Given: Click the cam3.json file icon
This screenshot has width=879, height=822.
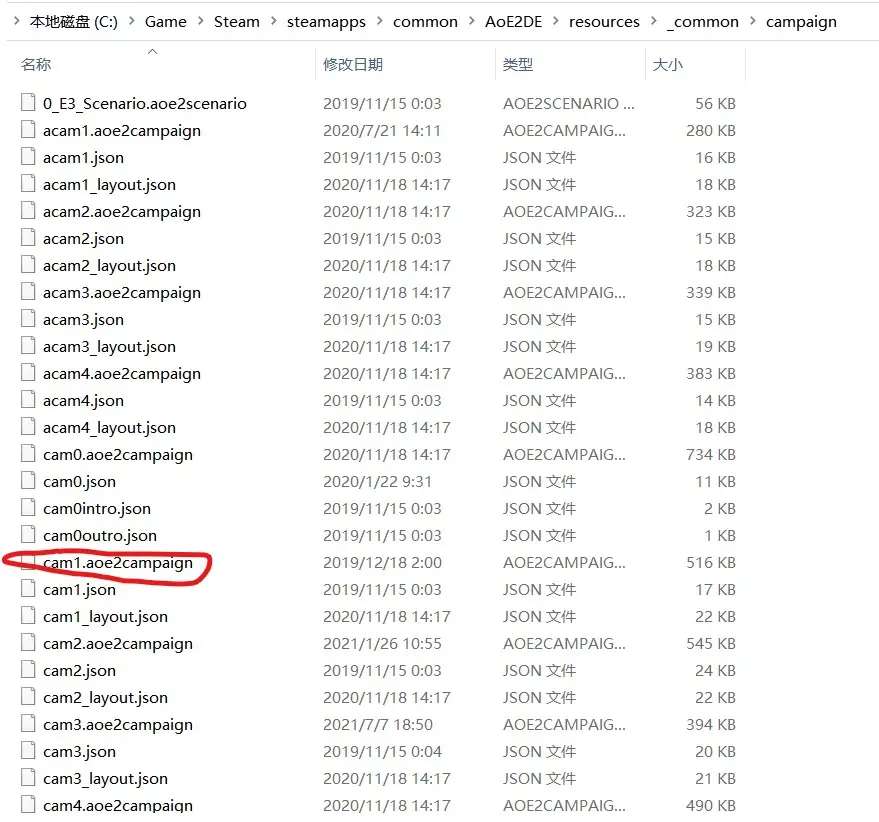Looking at the screenshot, I should [28, 751].
